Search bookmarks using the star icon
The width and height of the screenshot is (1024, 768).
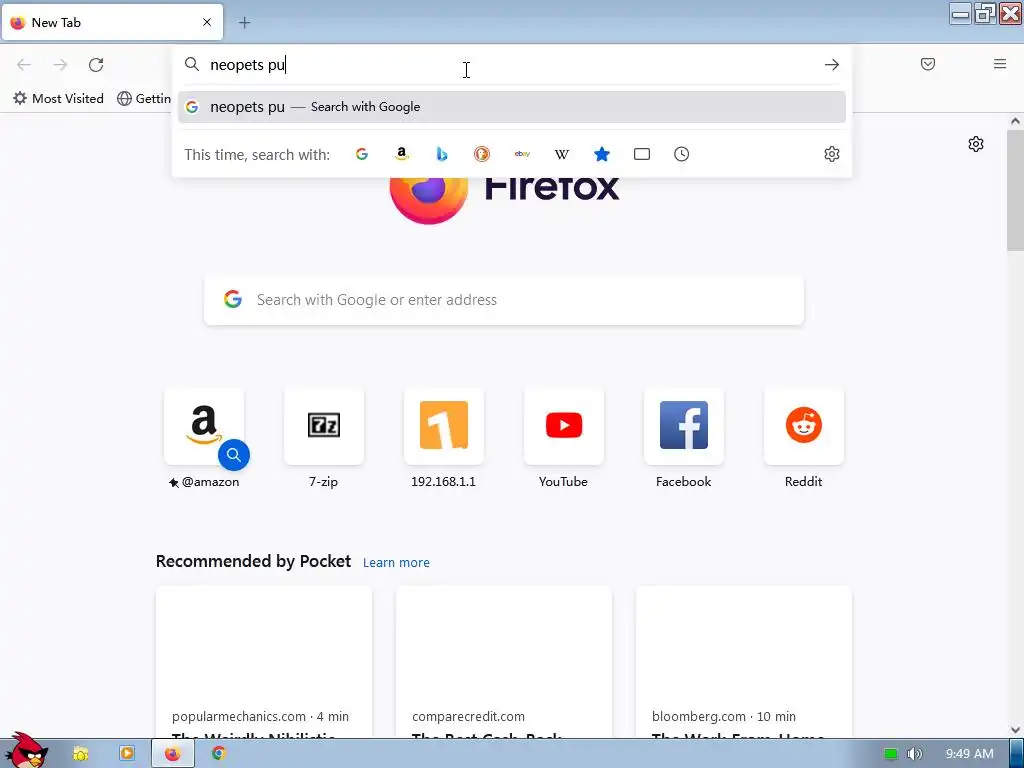click(601, 154)
